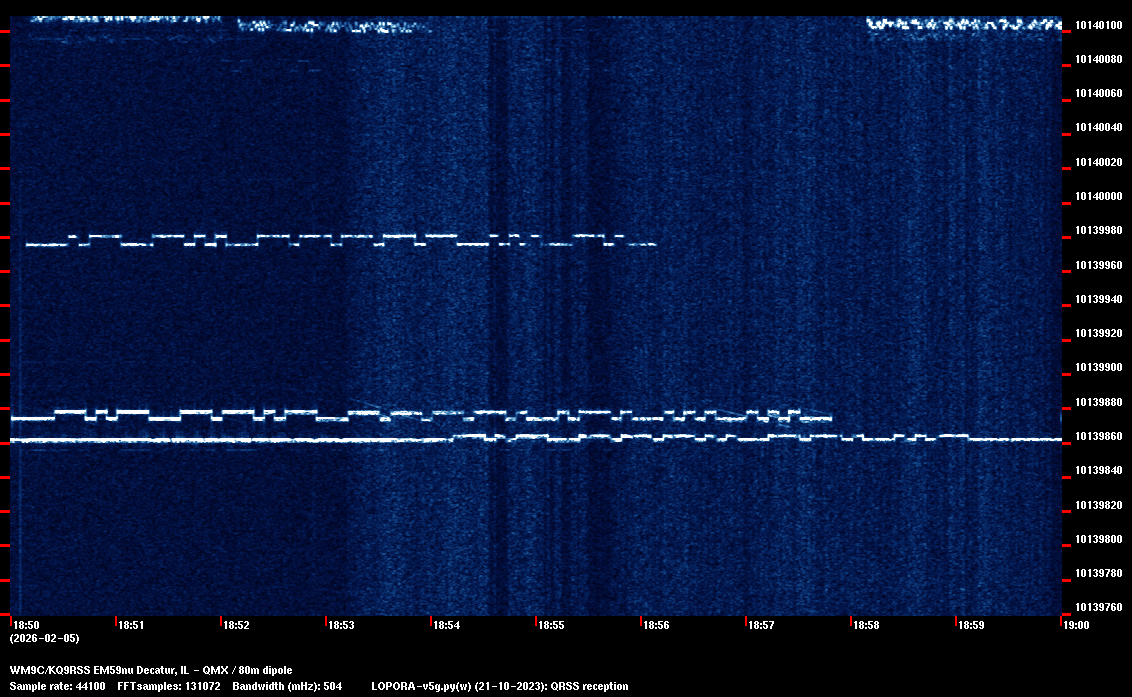Select the 10140000 frequency label
This screenshot has width=1132, height=697.
click(x=1097, y=196)
